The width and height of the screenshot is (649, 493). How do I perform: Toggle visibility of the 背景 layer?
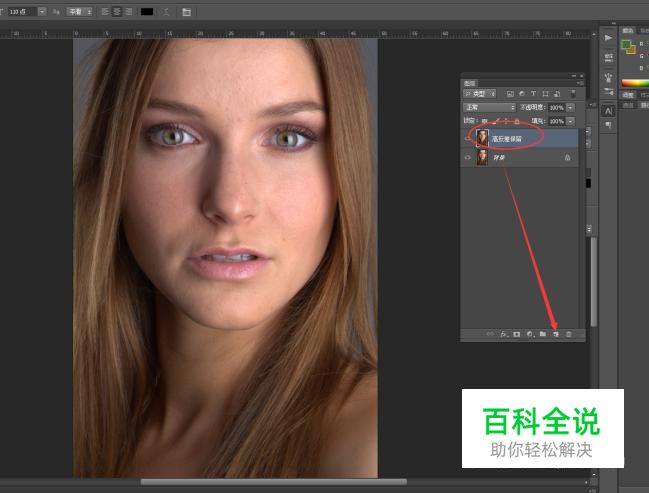(x=468, y=158)
